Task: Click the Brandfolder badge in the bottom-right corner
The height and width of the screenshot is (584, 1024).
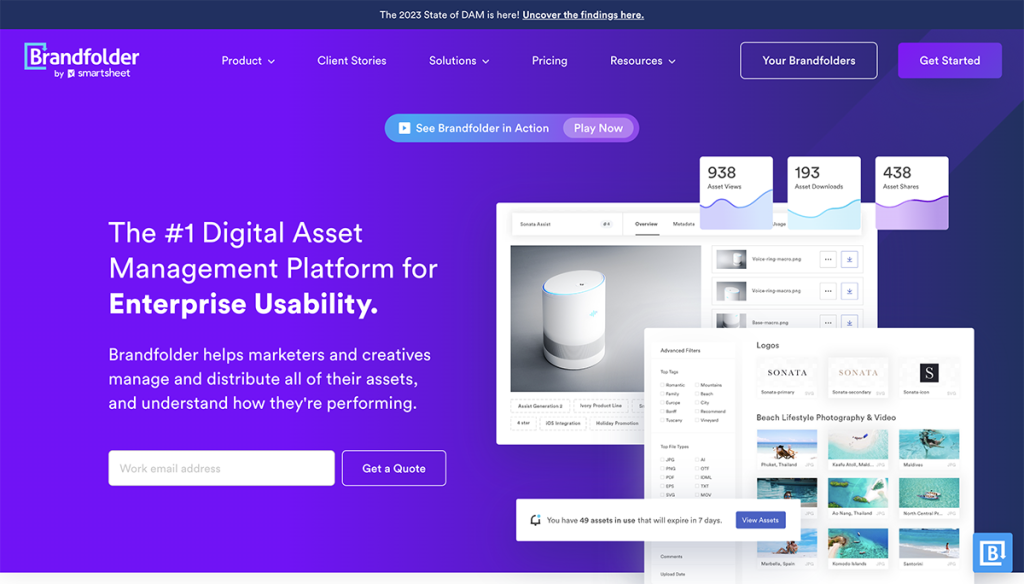Action: coord(993,552)
